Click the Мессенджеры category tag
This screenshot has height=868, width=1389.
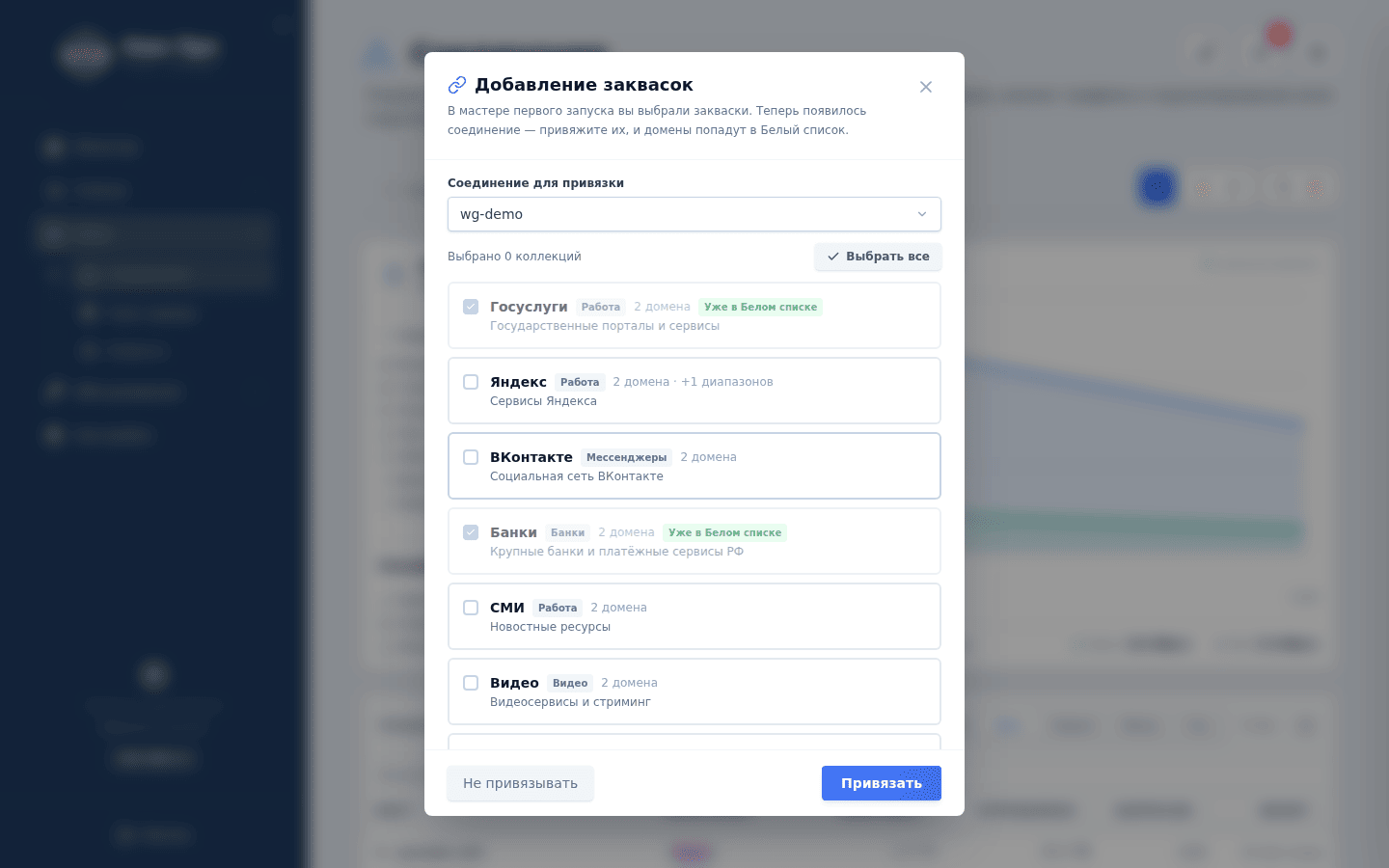point(627,457)
